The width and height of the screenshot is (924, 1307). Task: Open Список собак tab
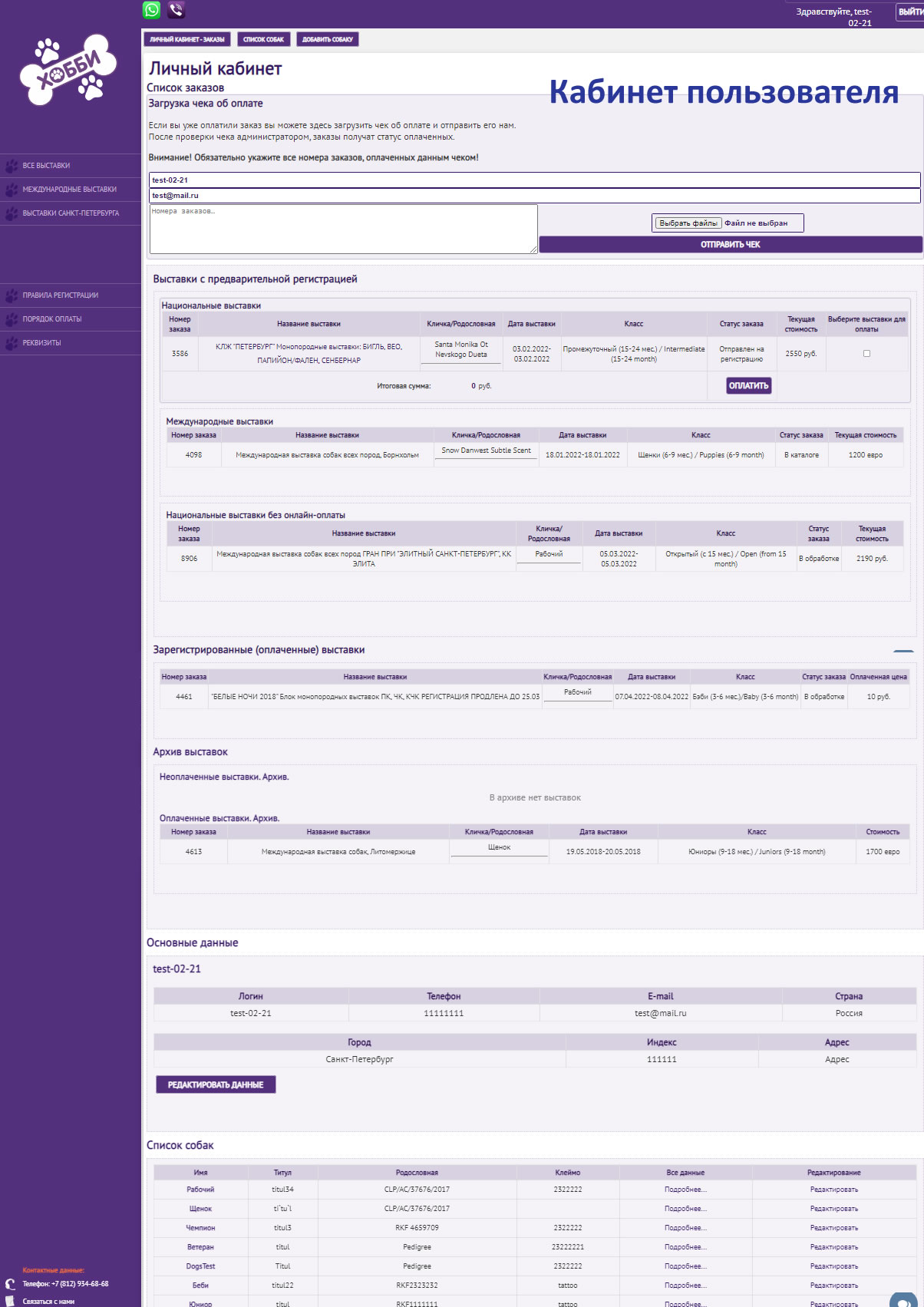(263, 39)
